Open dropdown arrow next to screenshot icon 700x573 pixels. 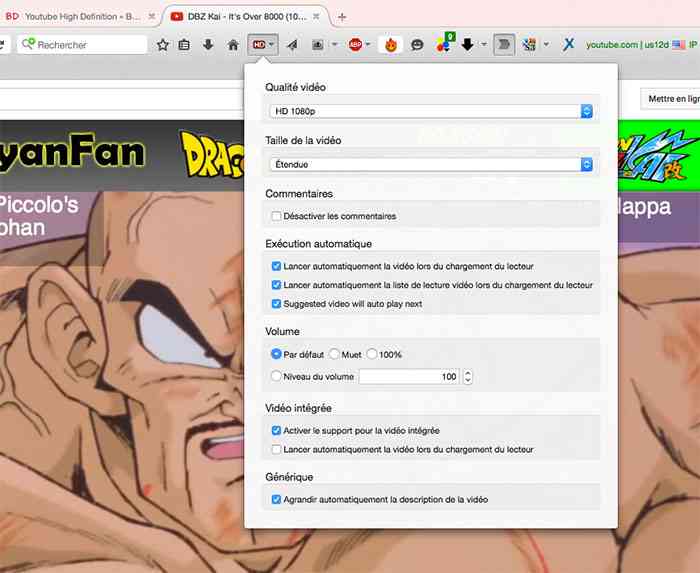point(335,45)
